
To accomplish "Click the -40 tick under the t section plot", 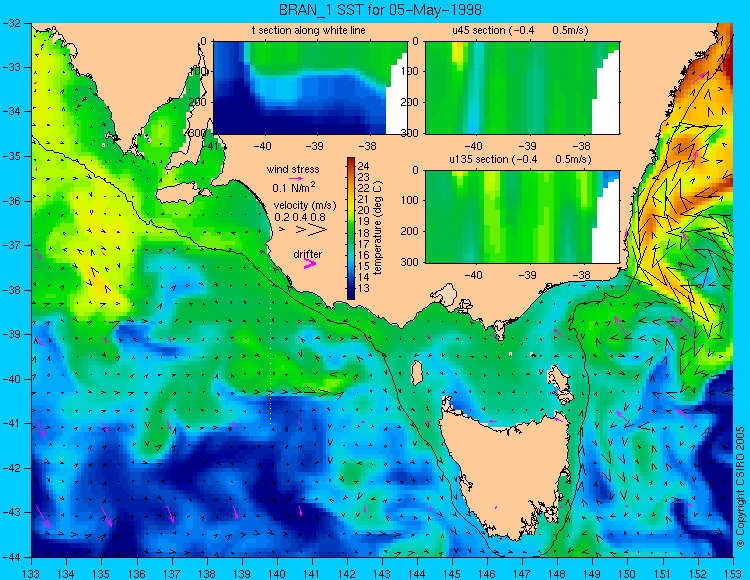I will tap(262, 146).
